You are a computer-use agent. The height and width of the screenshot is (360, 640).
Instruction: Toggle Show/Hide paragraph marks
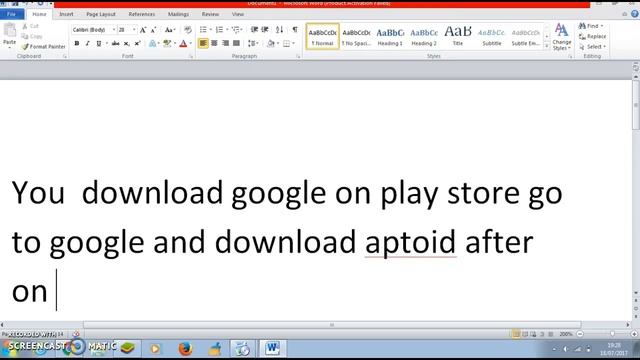295,29
